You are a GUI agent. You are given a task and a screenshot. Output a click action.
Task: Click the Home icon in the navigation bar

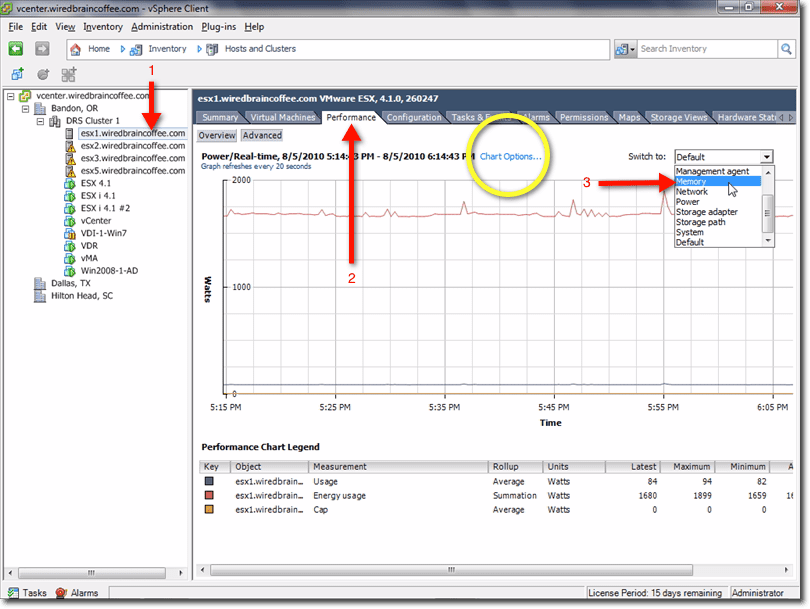point(76,48)
